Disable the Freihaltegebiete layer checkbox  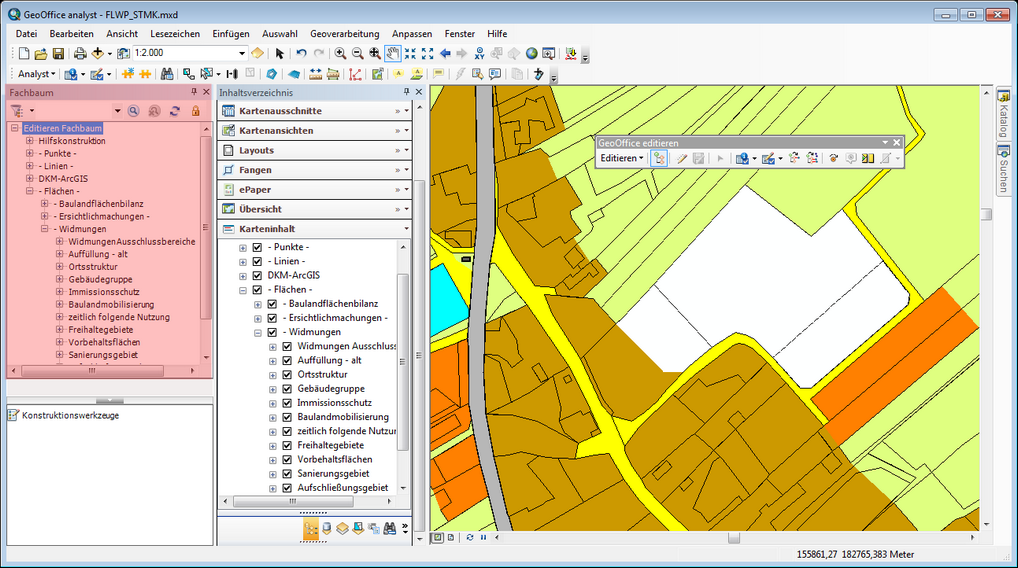tap(287, 445)
